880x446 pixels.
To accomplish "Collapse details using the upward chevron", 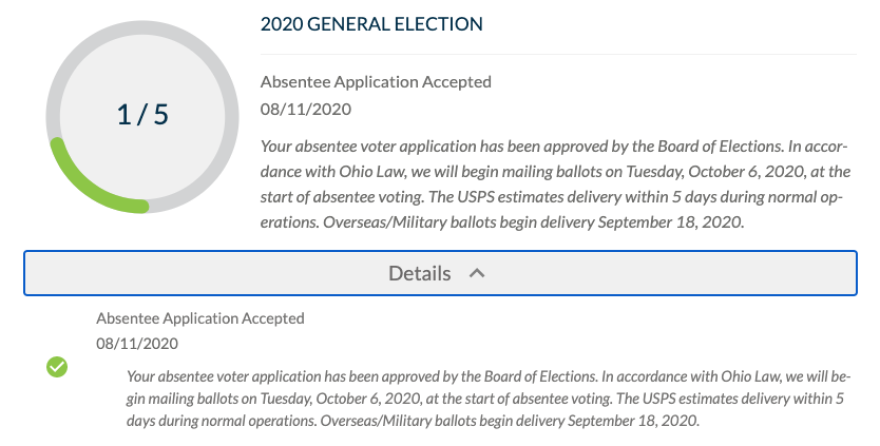I will (477, 273).
